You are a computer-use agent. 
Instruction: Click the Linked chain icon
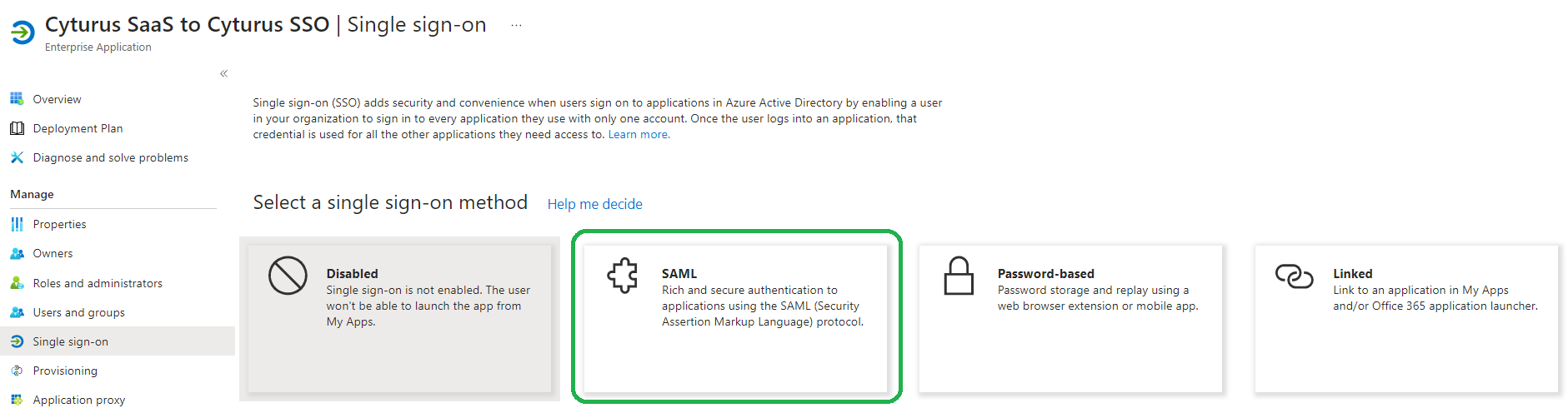[1294, 276]
